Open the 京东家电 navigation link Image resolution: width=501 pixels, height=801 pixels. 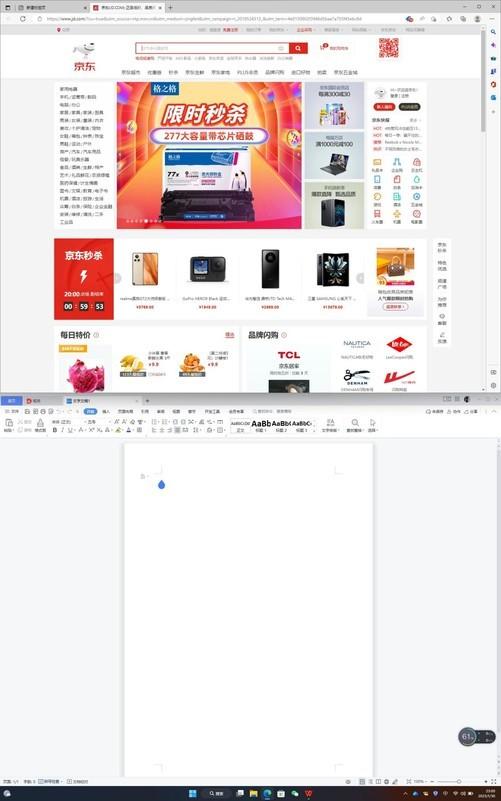[221, 73]
